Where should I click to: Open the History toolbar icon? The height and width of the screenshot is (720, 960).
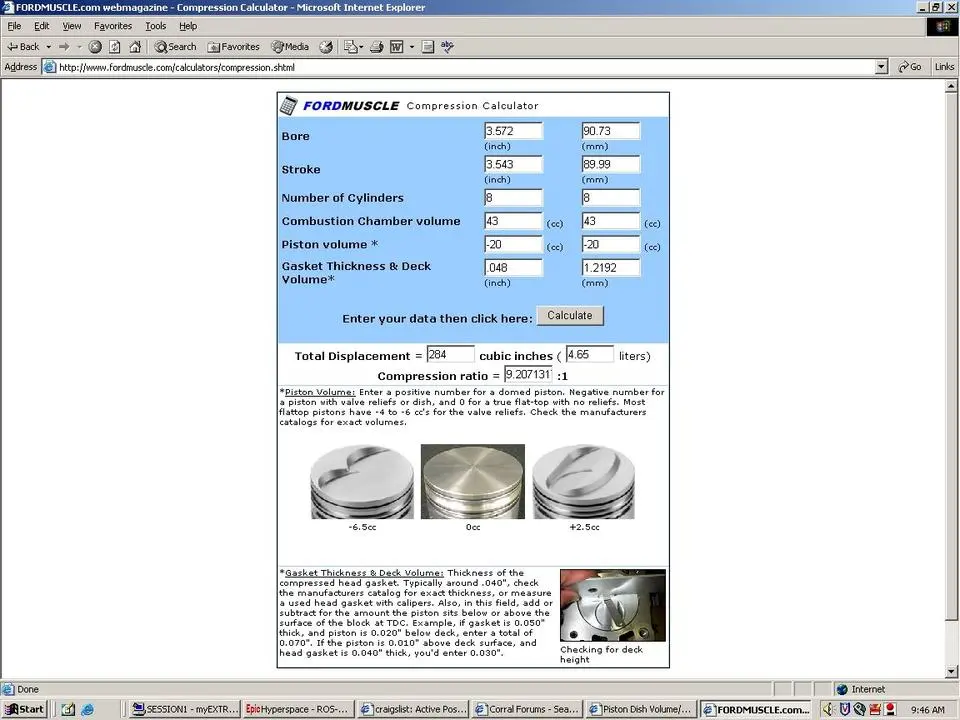click(x=326, y=47)
